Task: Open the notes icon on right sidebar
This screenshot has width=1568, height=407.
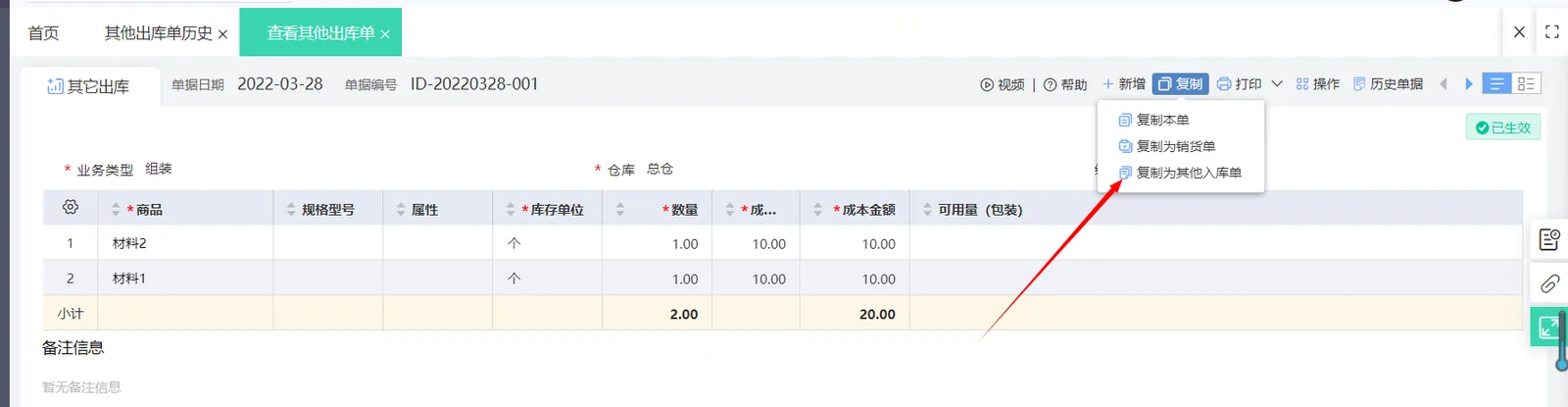Action: click(1549, 240)
